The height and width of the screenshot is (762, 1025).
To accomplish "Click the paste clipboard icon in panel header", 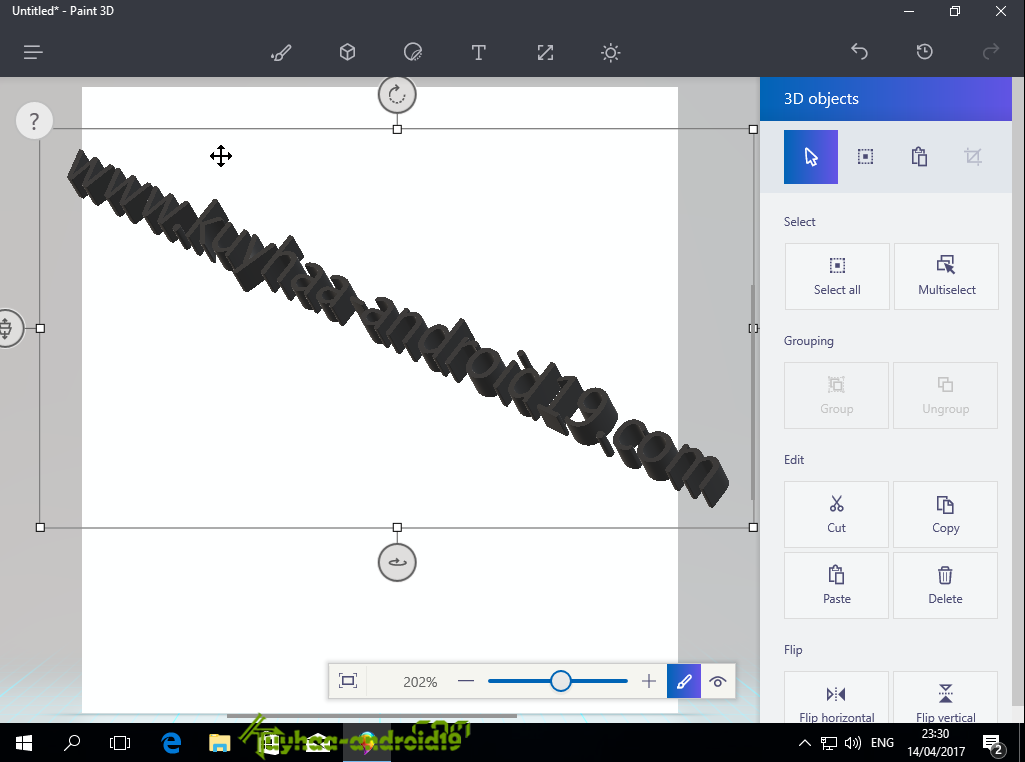I will pyautogui.click(x=919, y=157).
